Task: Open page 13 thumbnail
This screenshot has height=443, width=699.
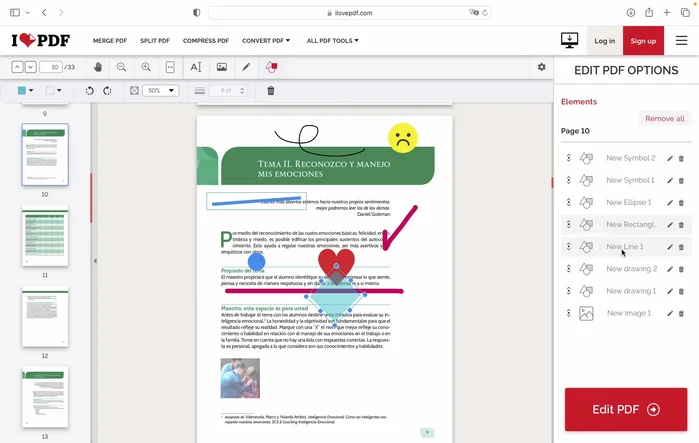Action: tap(45, 397)
